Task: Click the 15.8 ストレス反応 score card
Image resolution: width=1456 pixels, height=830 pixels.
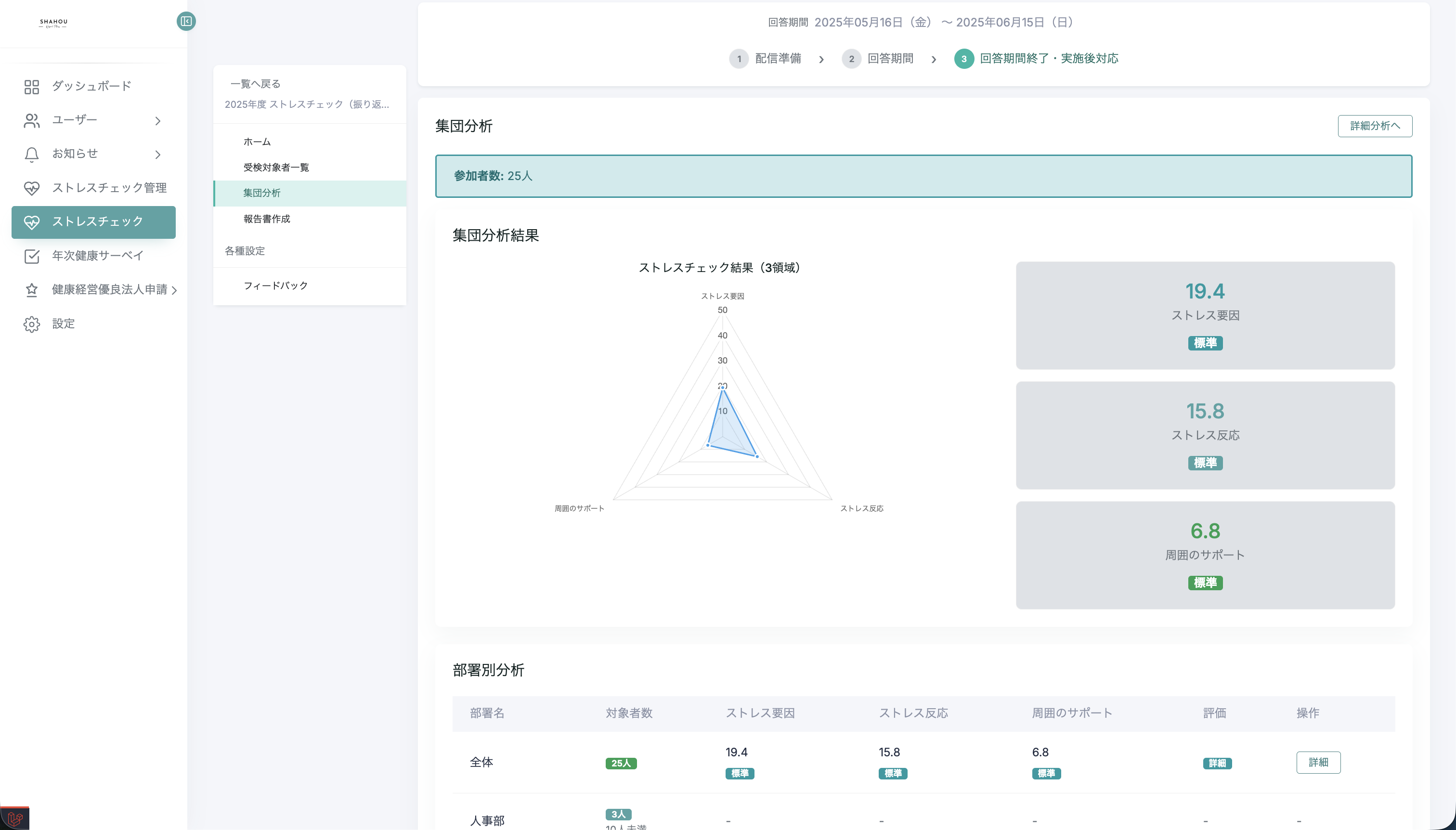Action: pos(1205,435)
